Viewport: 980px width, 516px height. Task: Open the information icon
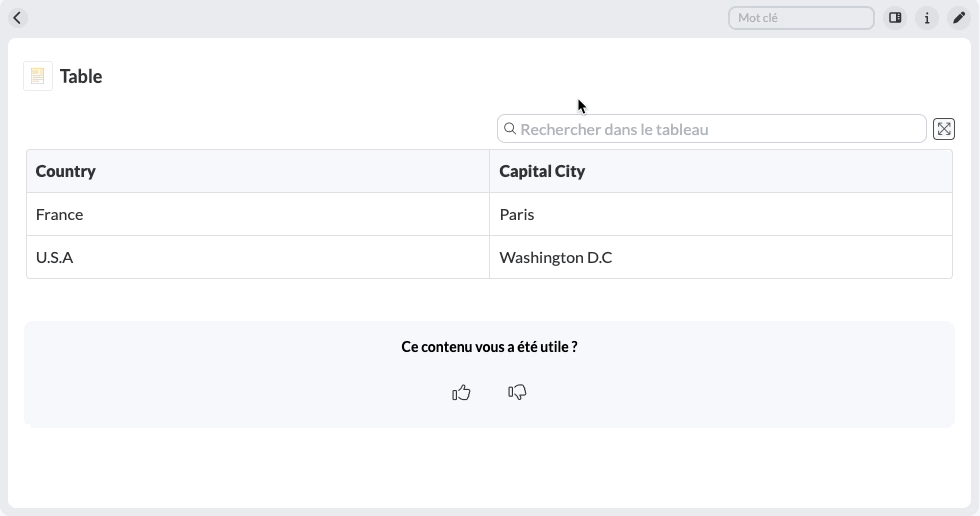927,18
